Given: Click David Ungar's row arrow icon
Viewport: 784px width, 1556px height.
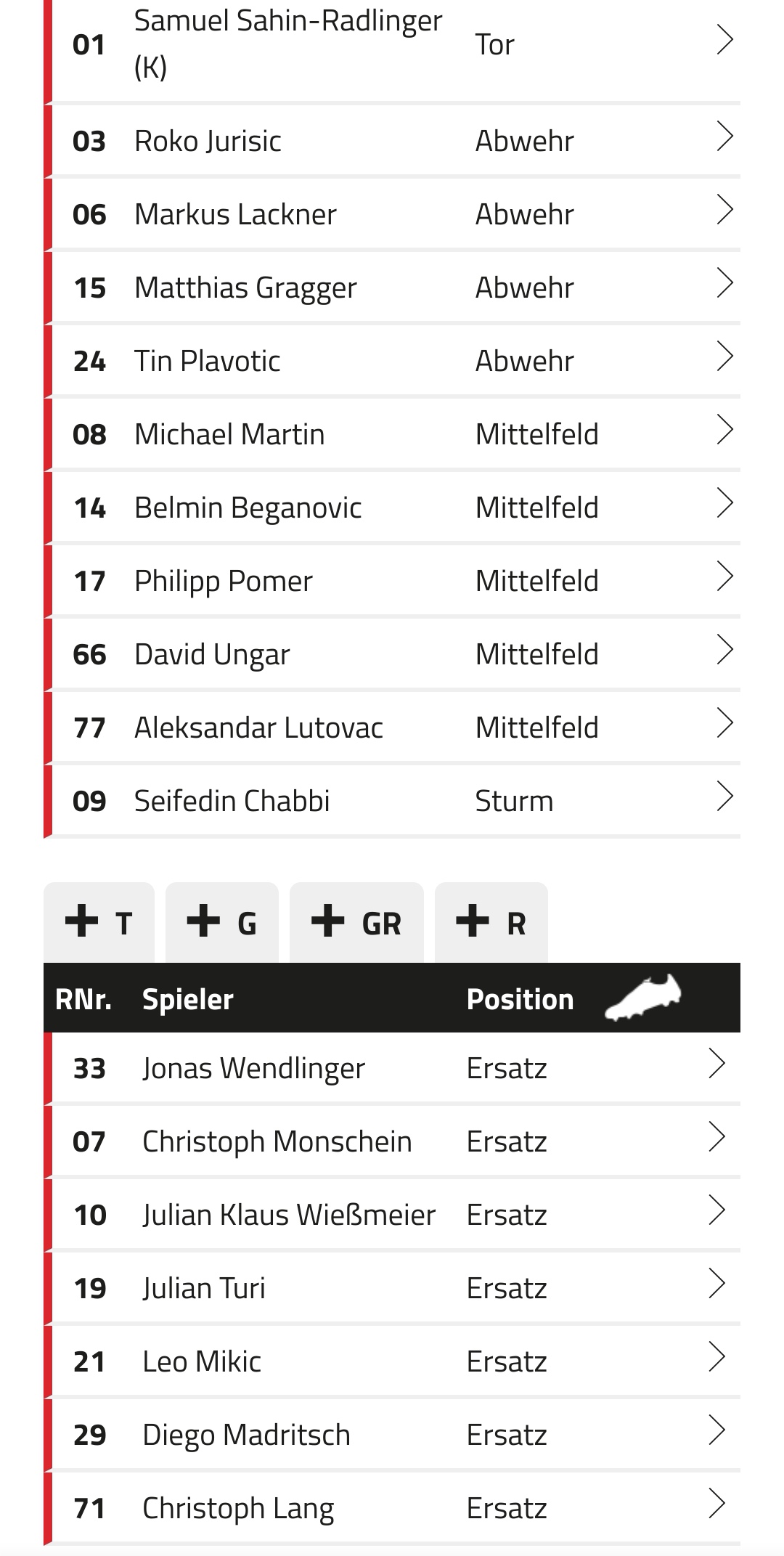Looking at the screenshot, I should point(724,650).
